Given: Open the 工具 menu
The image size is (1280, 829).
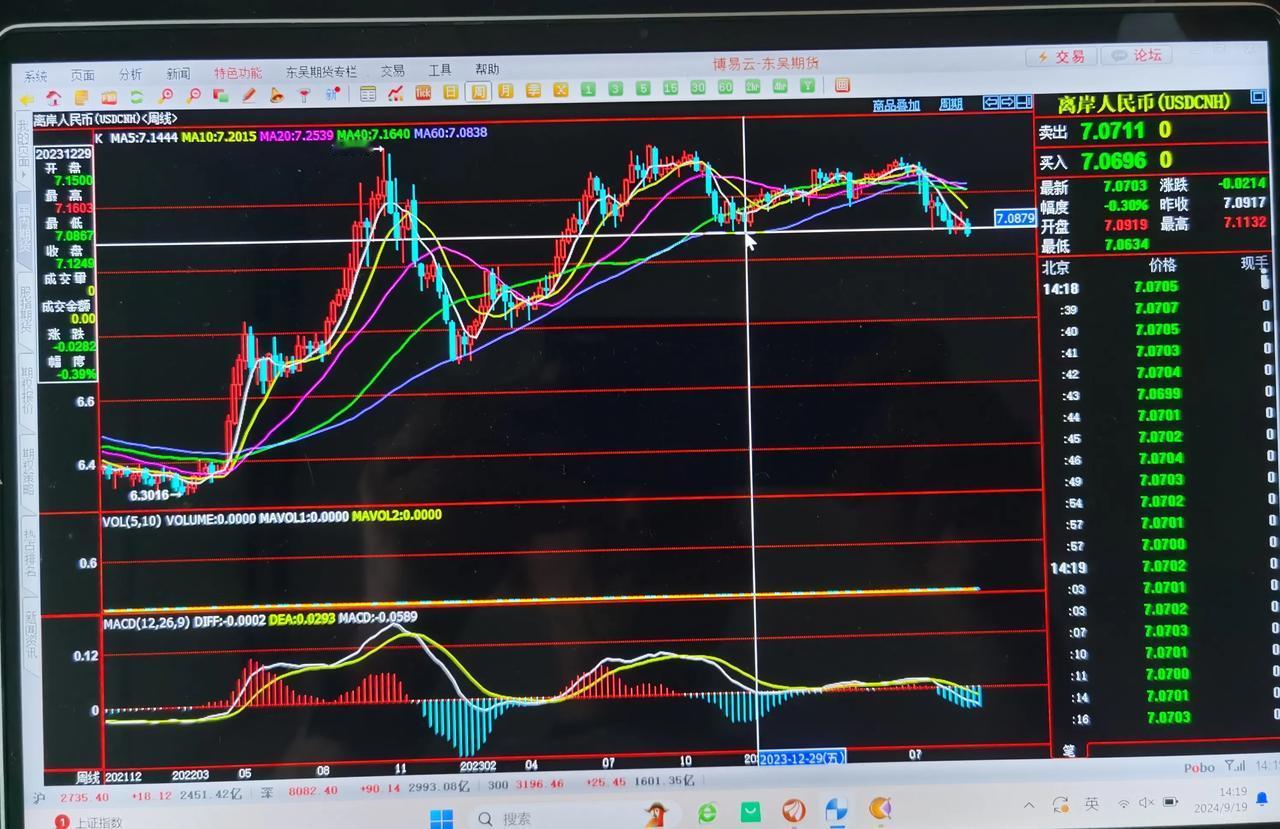Looking at the screenshot, I should (x=440, y=70).
